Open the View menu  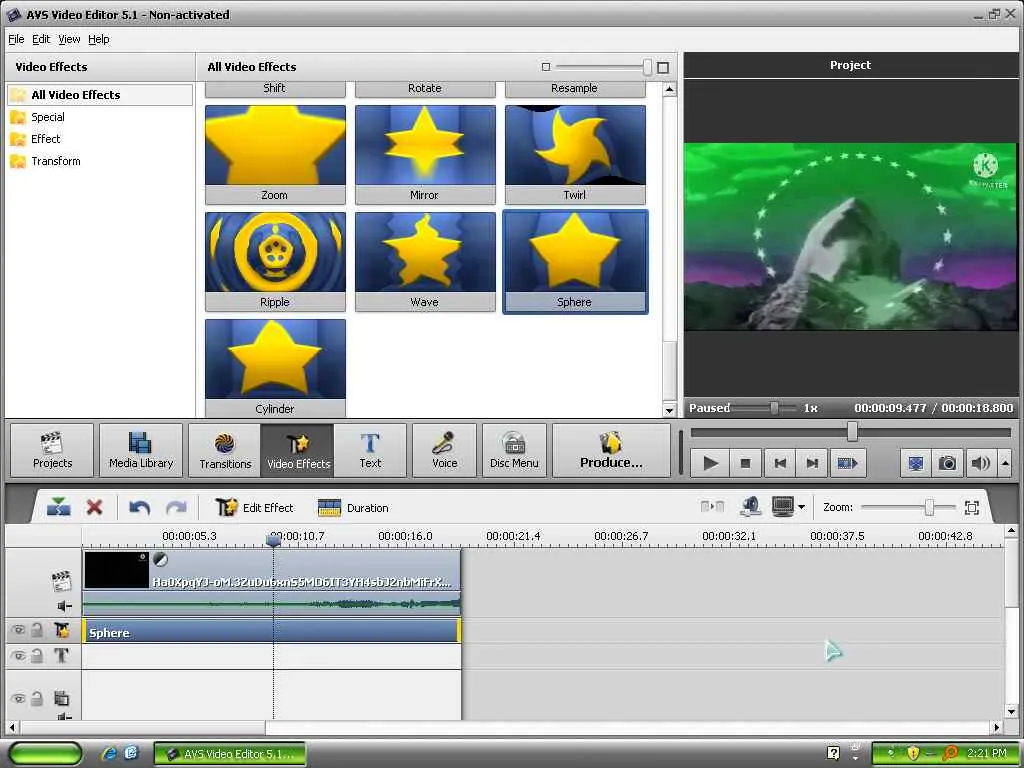pos(69,39)
